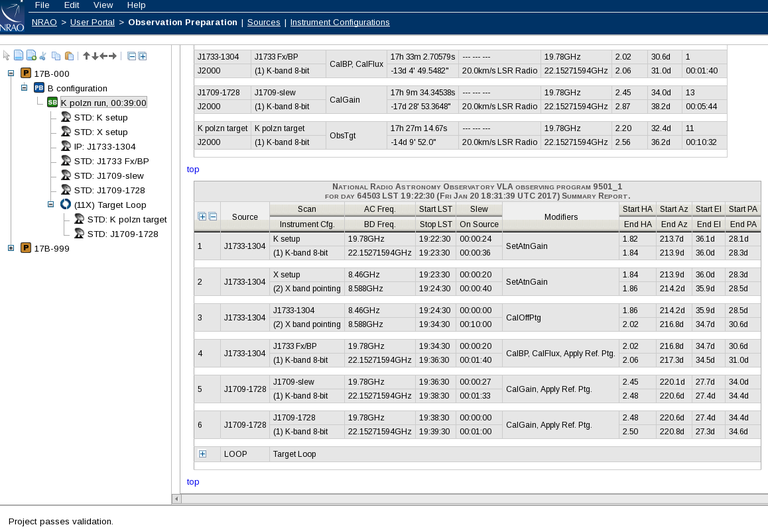
Task: Open the Edit menu
Action: click(x=71, y=6)
